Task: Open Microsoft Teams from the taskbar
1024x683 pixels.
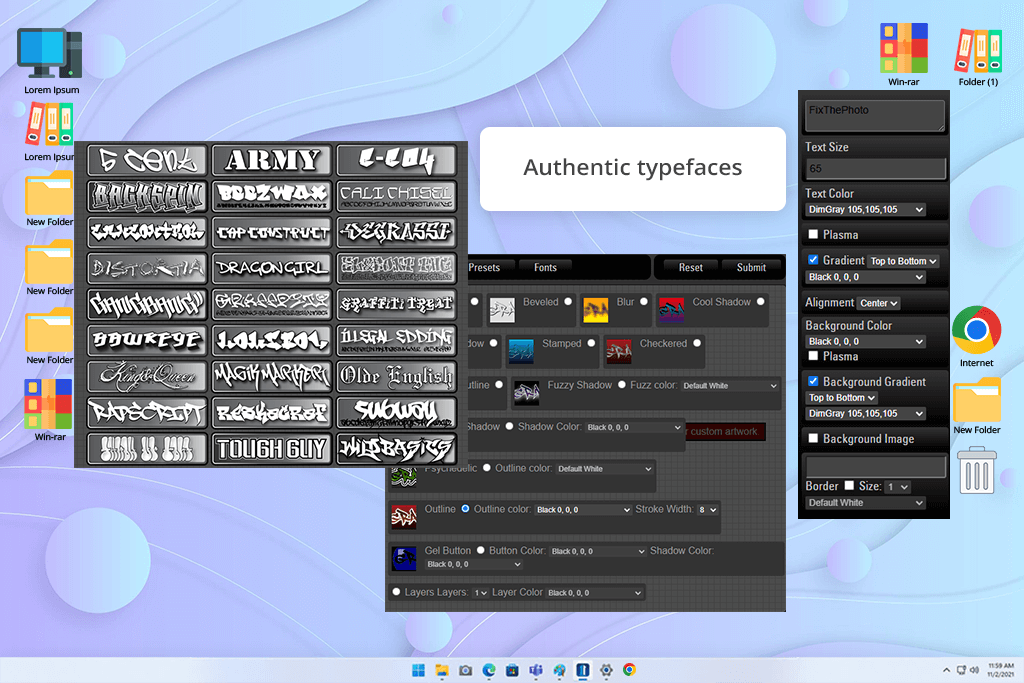Action: pyautogui.click(x=536, y=670)
